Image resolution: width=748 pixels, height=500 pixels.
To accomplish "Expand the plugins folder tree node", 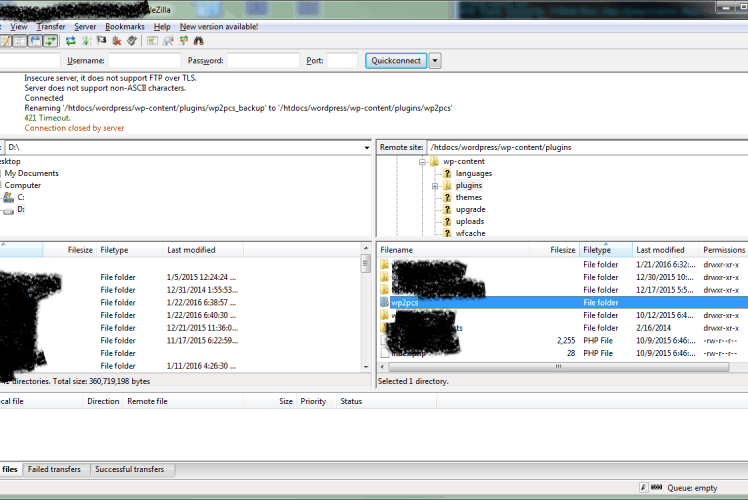I will tap(435, 186).
